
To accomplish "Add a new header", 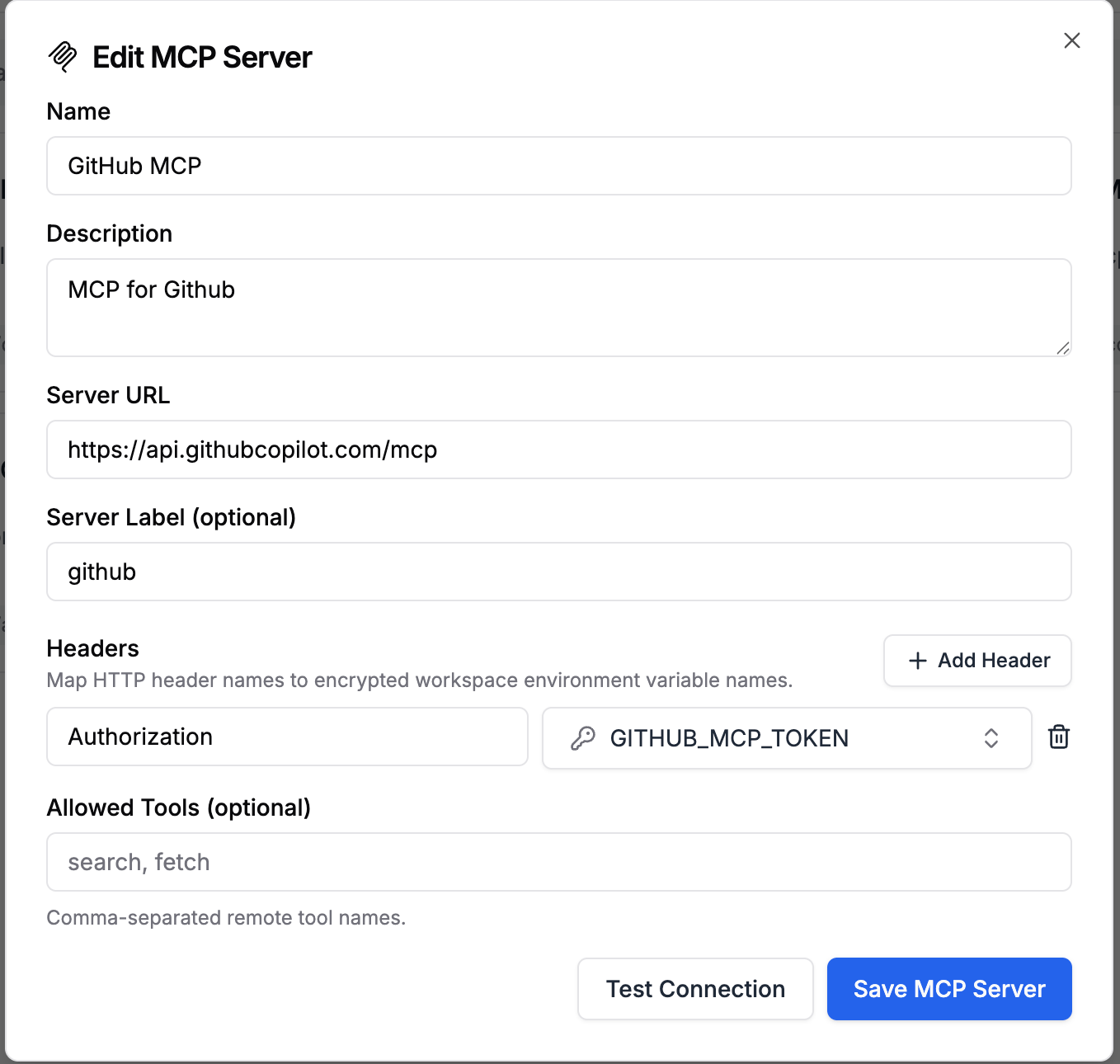I will tap(977, 661).
